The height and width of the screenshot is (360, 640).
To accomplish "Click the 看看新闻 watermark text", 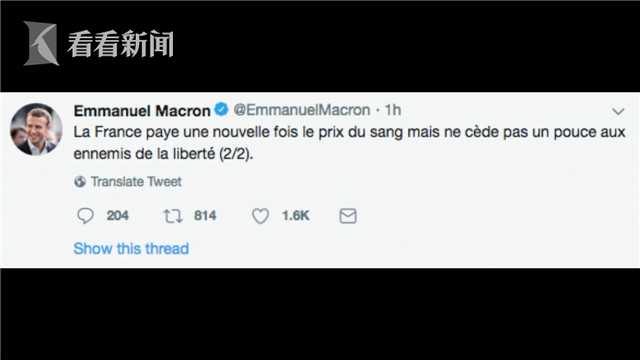I will tap(121, 43).
